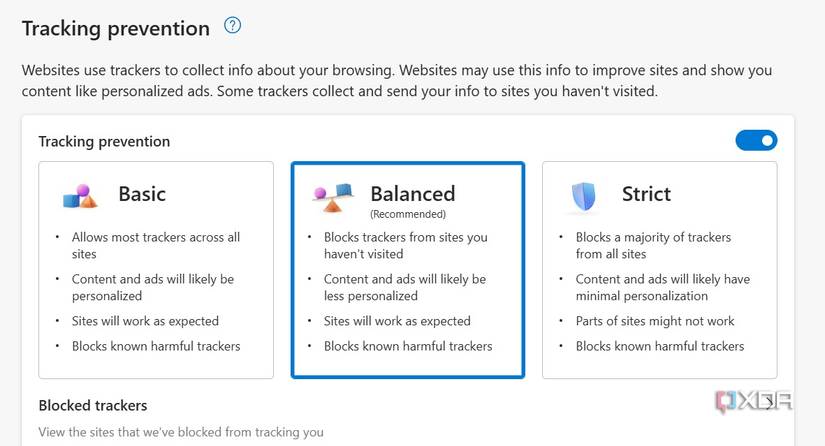Click the Recommended label under Balanced
Screen dimensions: 825x446
tap(408, 214)
